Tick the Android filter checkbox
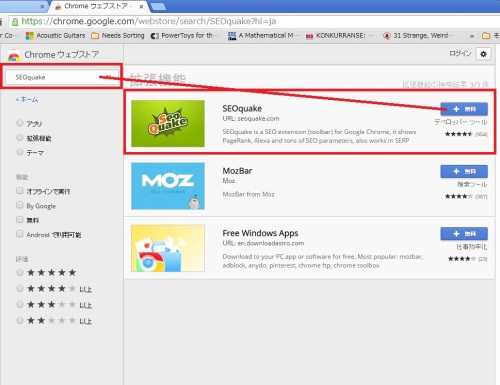 pos(20,234)
